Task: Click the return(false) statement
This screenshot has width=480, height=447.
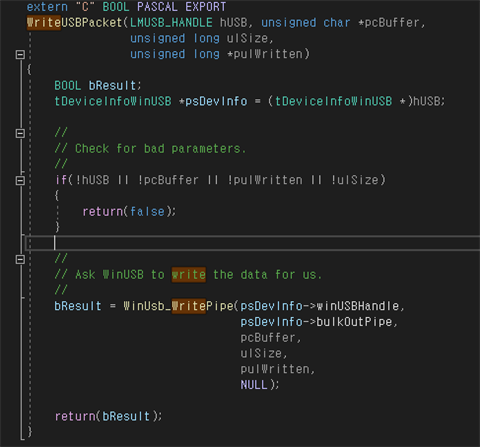Action: tap(129, 212)
